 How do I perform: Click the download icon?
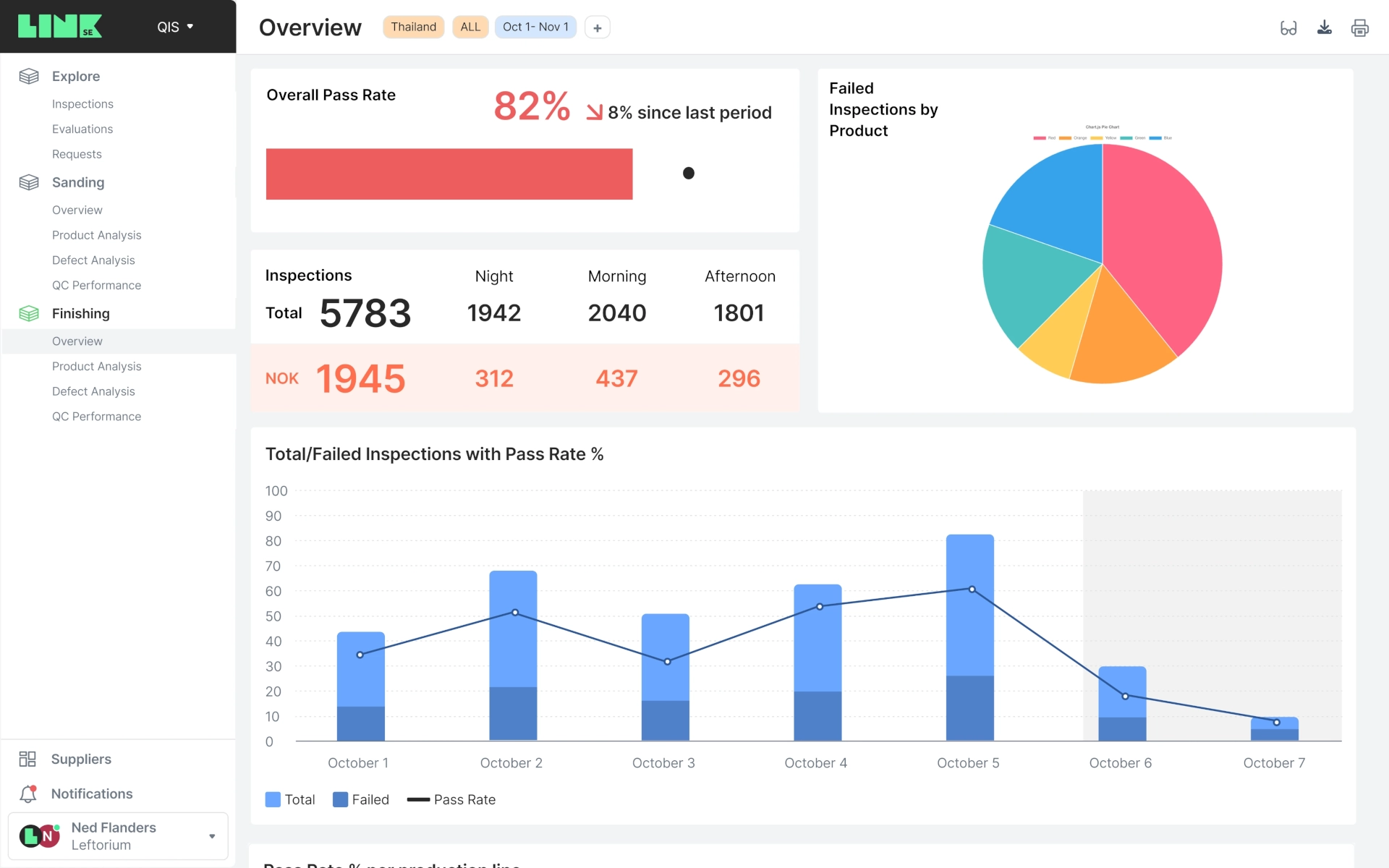click(x=1324, y=27)
